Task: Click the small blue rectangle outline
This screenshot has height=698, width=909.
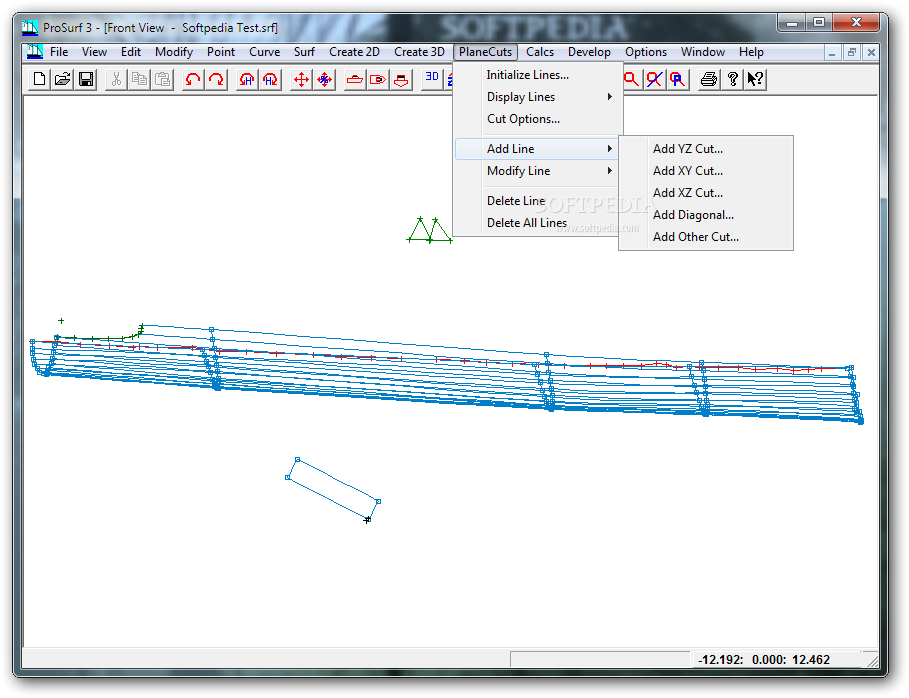Action: (333, 489)
